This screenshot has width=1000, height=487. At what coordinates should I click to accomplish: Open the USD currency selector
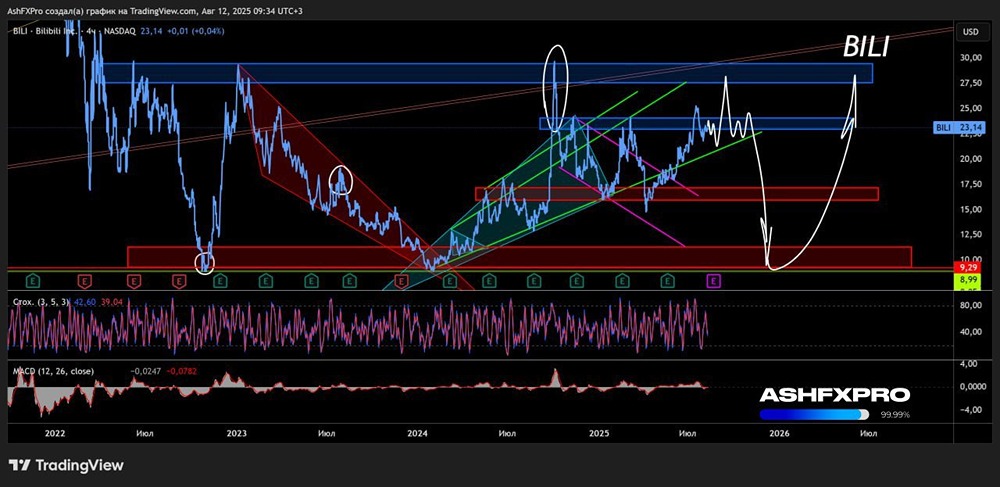coord(971,32)
